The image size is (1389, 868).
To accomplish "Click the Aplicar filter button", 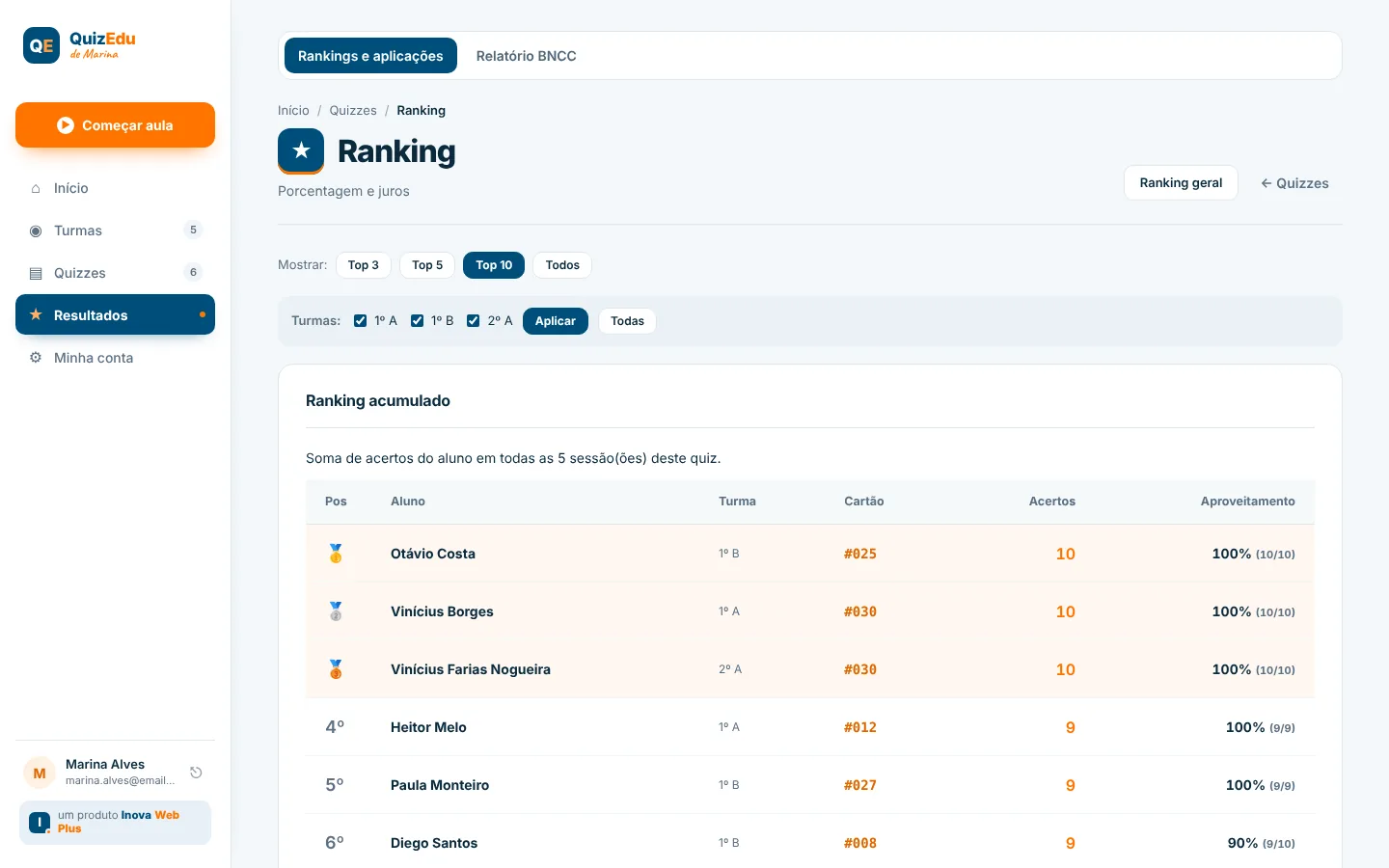I will [x=556, y=321].
